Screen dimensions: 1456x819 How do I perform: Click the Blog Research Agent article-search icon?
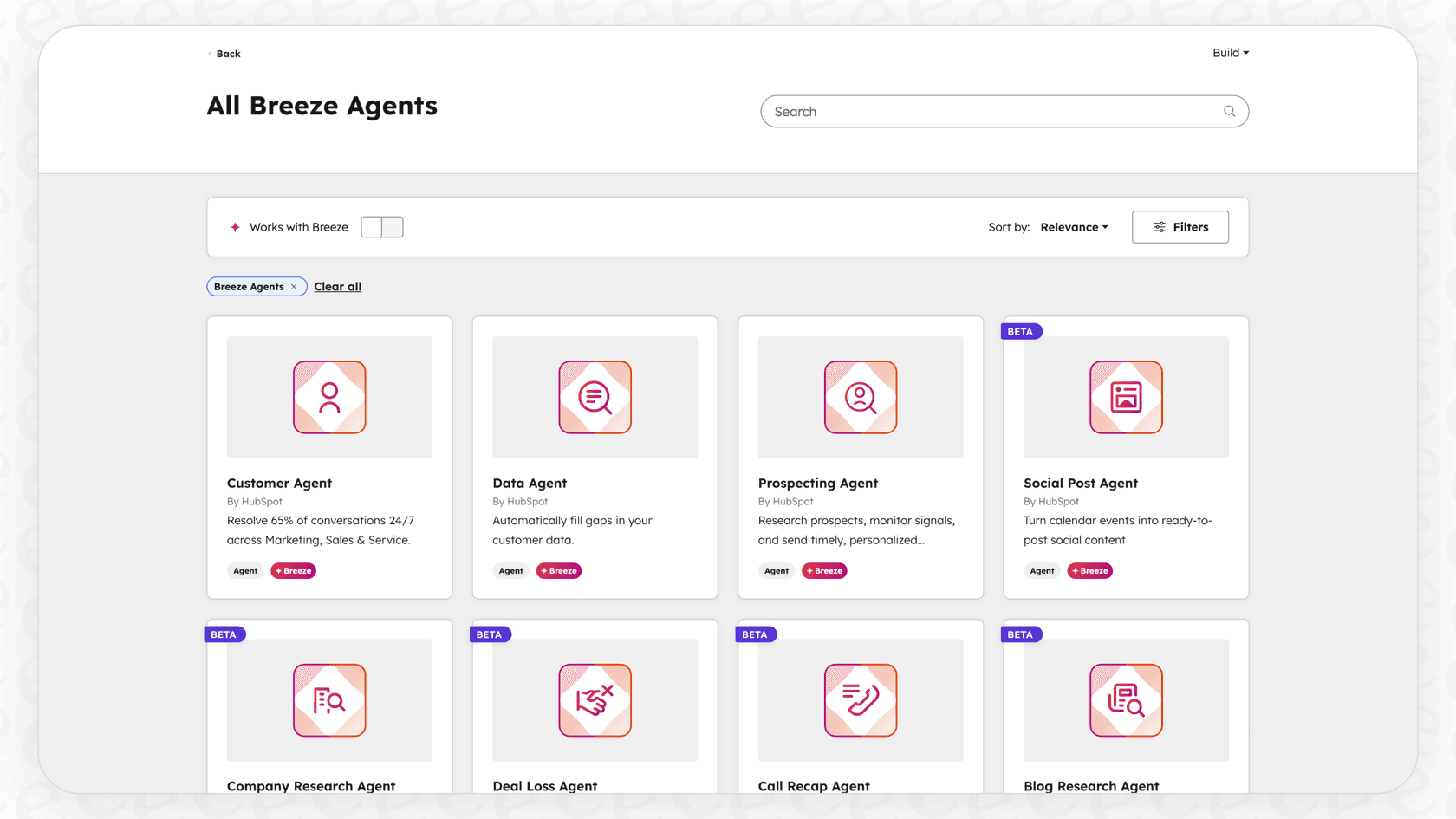tap(1125, 700)
